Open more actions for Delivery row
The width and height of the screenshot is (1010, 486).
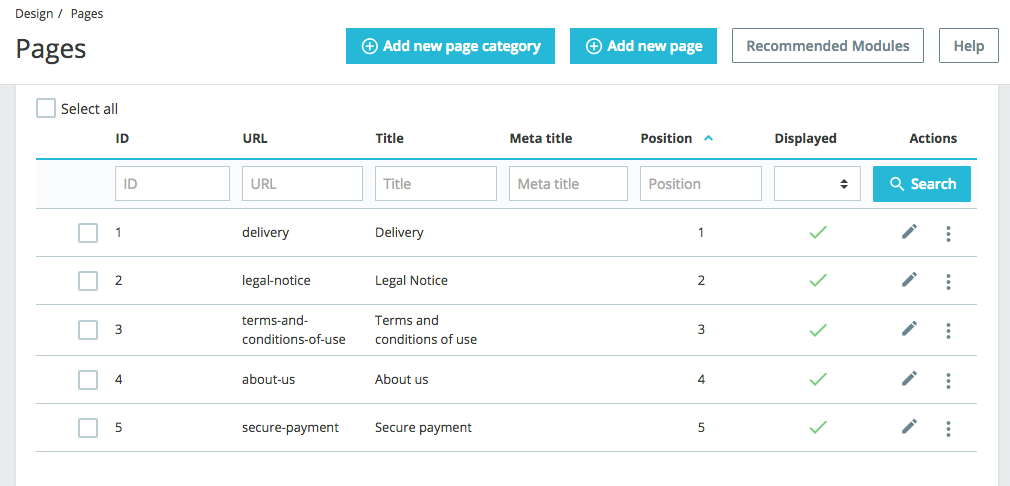pos(948,233)
